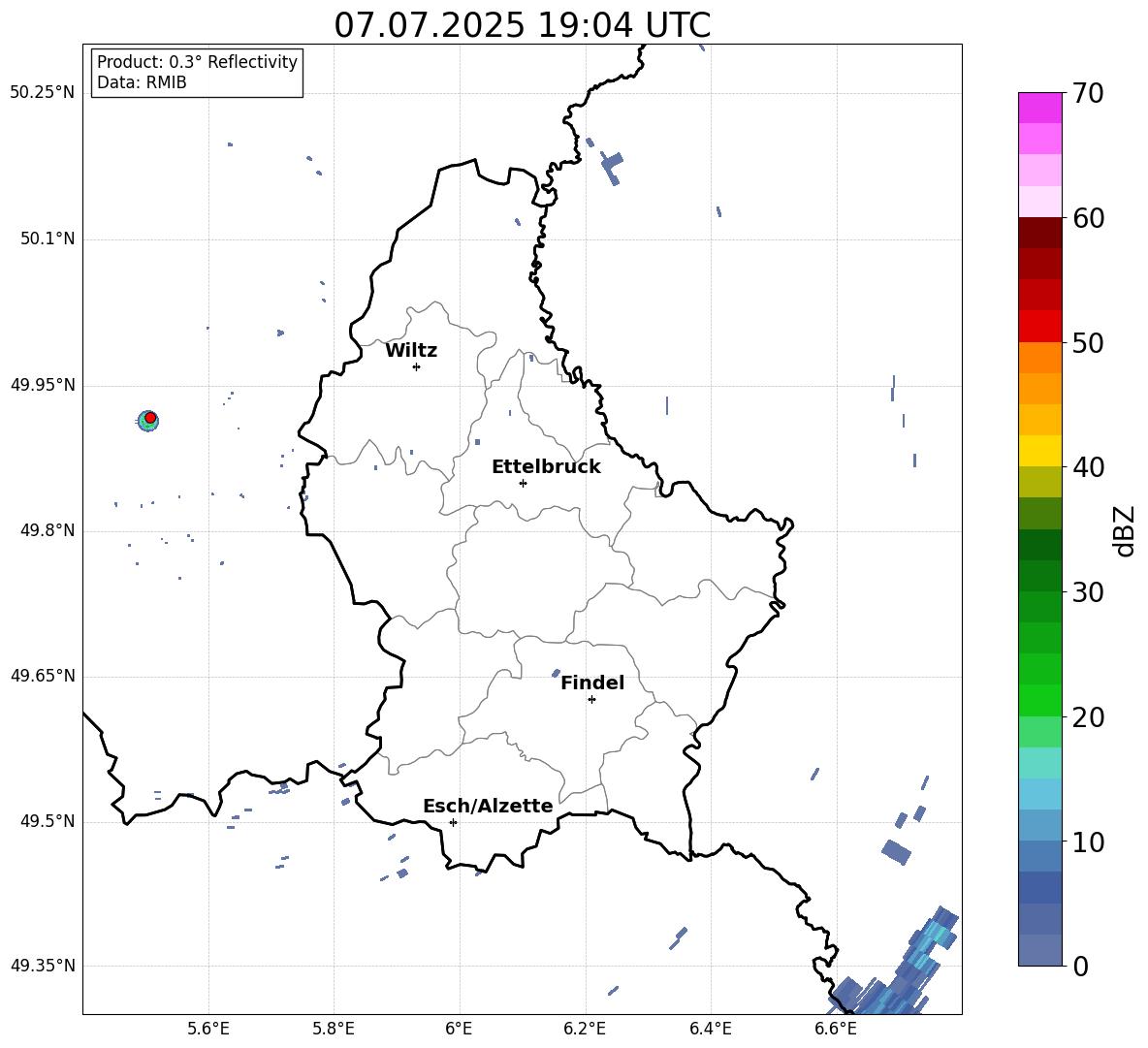Click the 40 tick on colorbar
Screen dimensions: 1148x1048
pos(1088,467)
